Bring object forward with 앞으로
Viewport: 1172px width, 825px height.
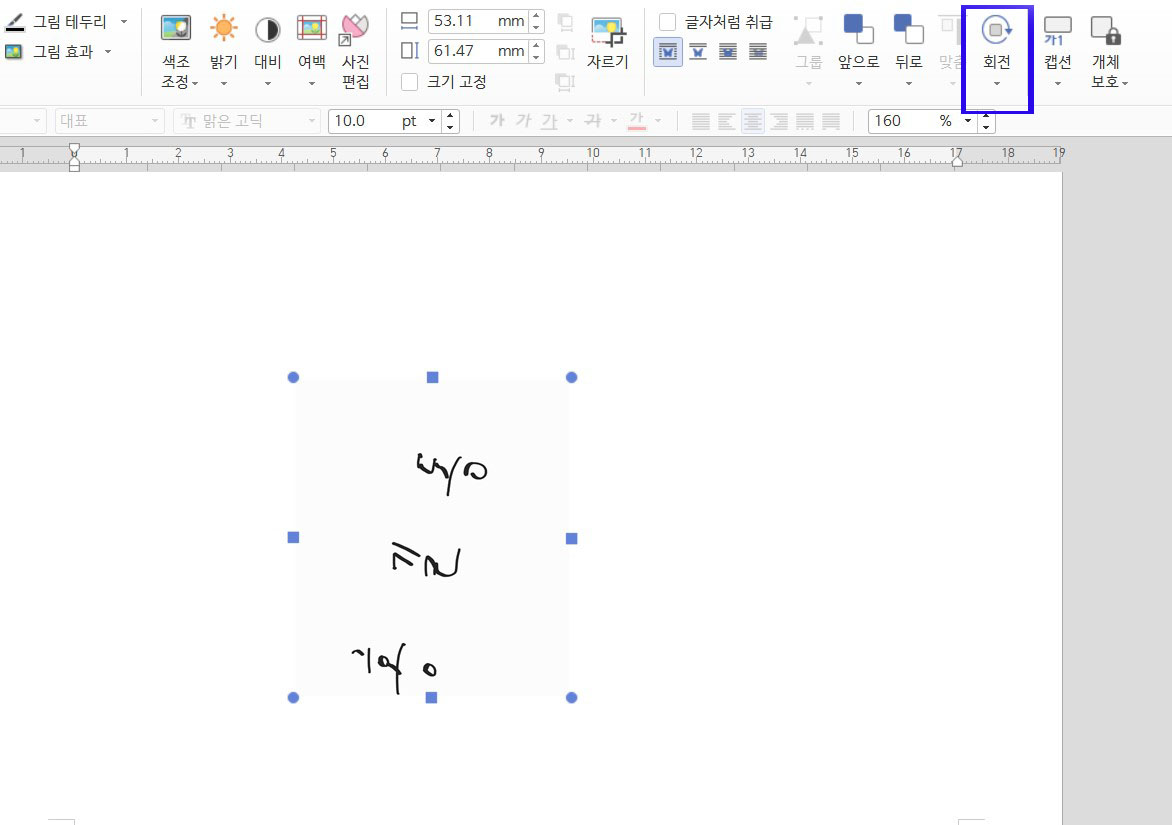click(x=858, y=52)
